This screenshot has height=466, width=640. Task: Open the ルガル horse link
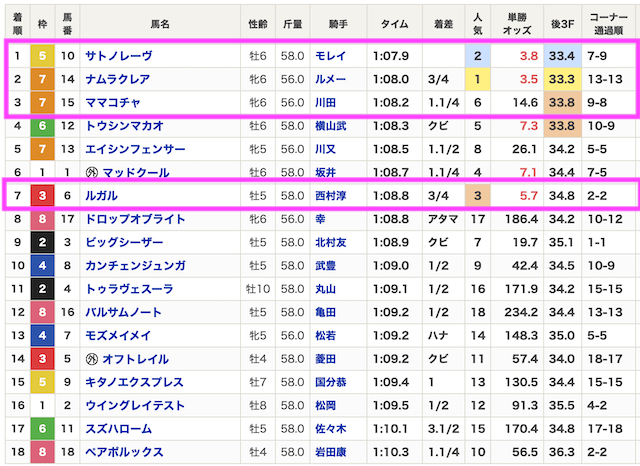tap(101, 196)
